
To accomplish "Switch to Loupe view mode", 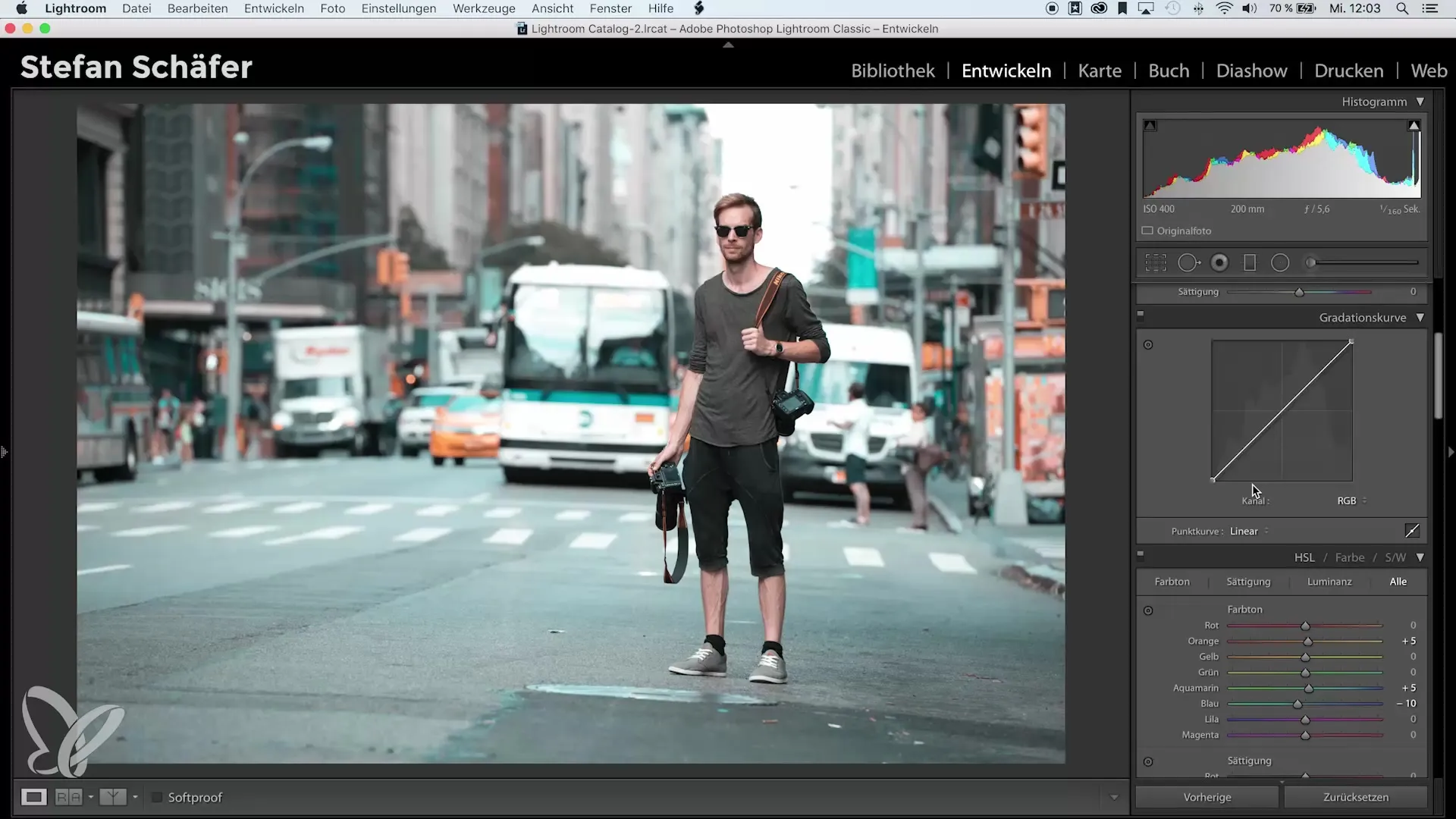I will (33, 797).
